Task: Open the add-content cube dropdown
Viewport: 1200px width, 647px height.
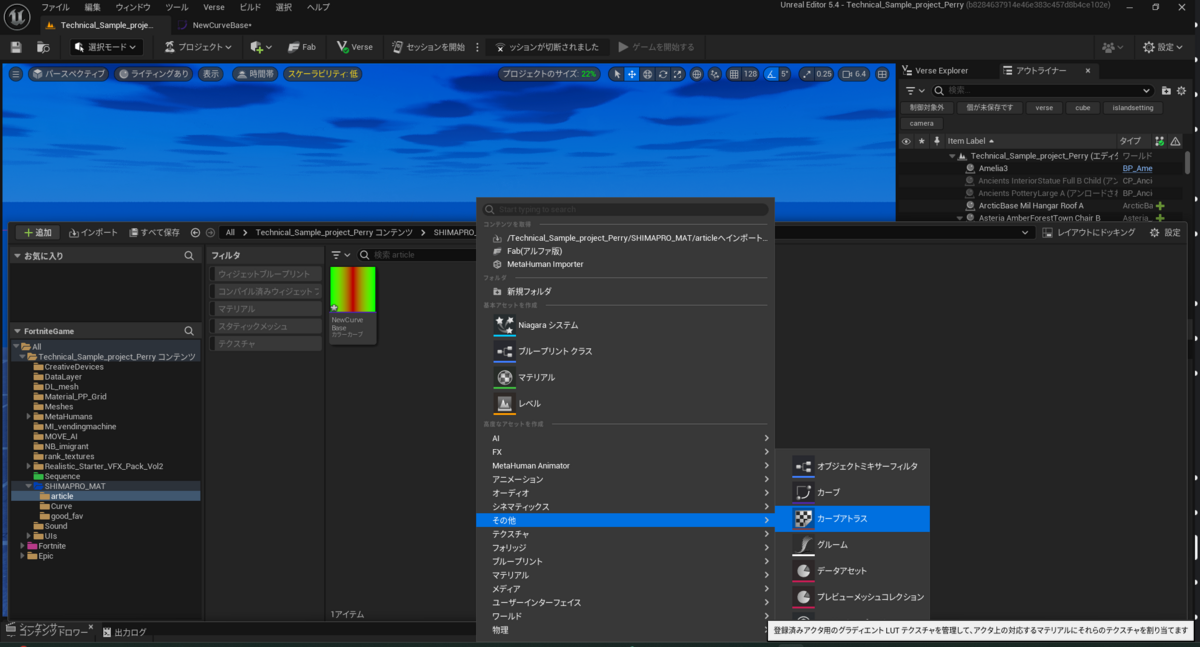Action: coord(261,47)
